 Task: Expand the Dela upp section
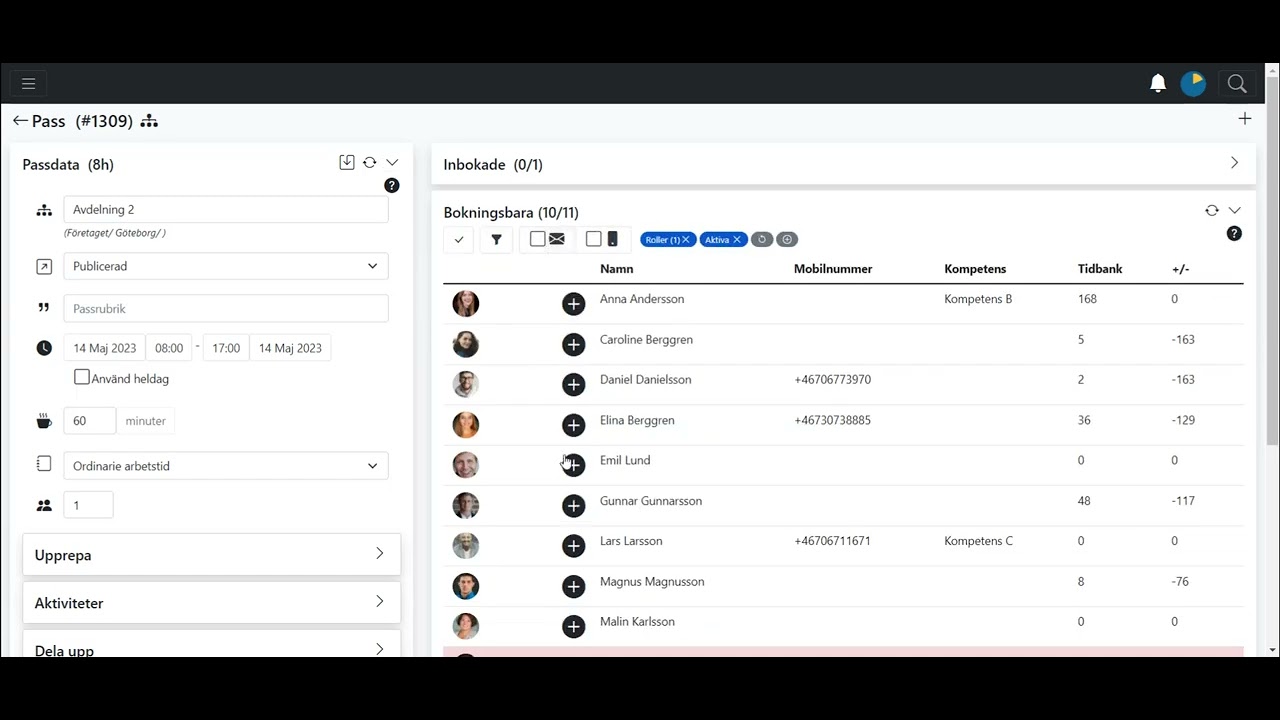click(x=211, y=644)
